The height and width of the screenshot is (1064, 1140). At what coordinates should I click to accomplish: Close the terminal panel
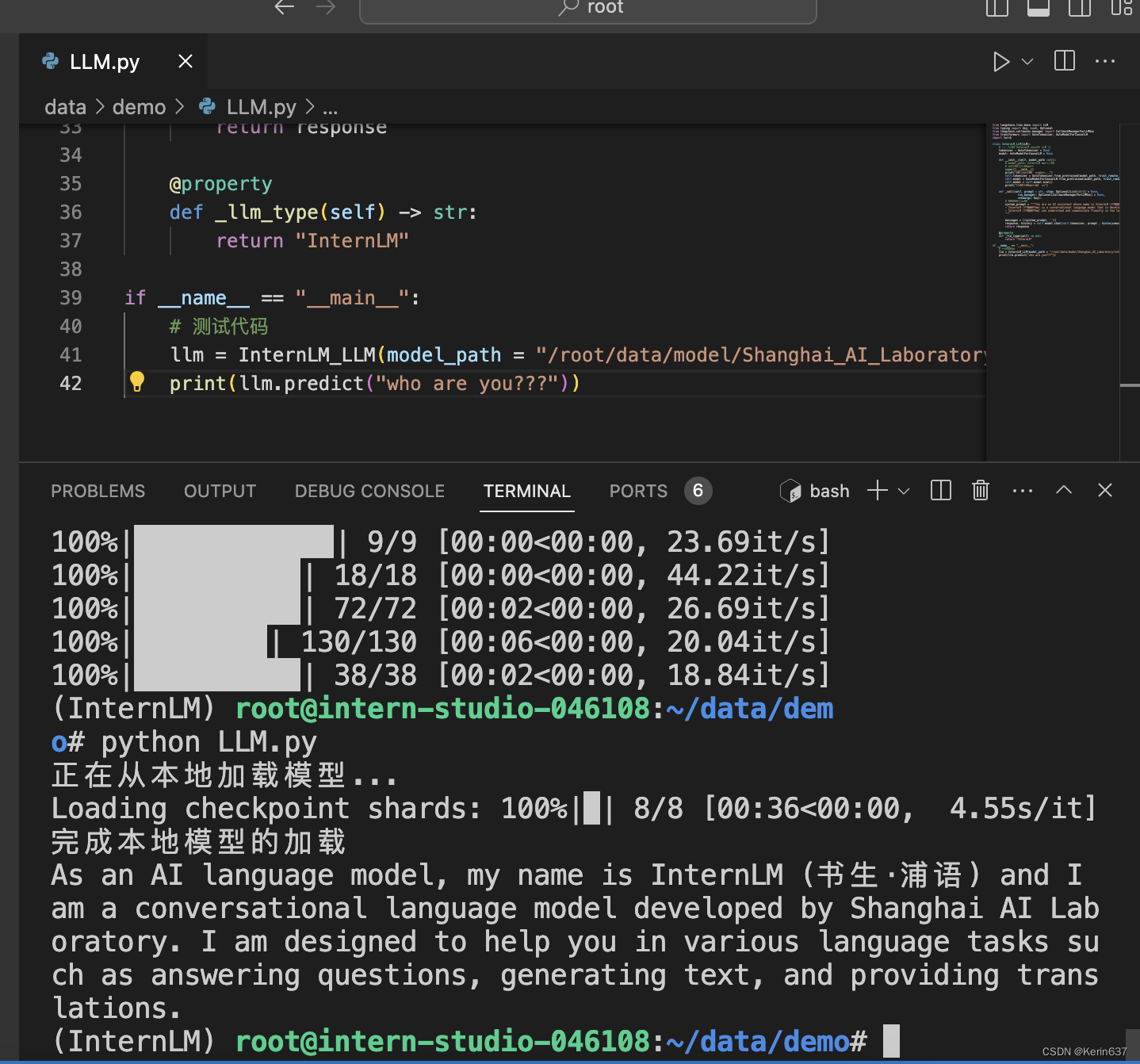(1105, 490)
